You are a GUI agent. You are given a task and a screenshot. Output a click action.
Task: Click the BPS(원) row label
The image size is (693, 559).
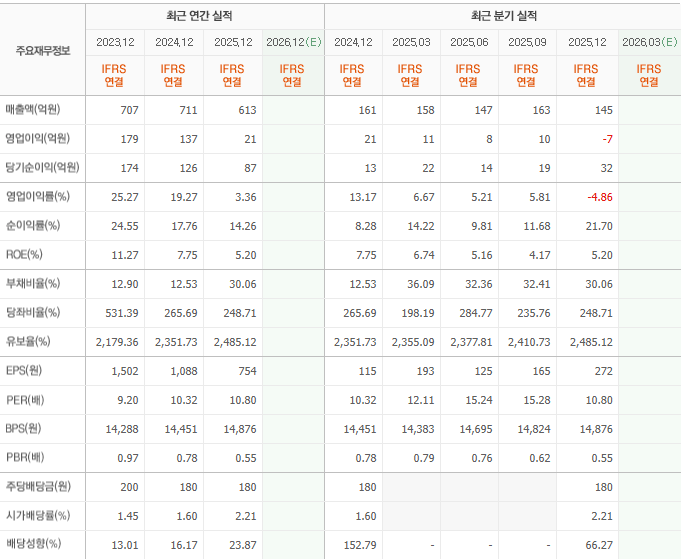pyautogui.click(x=23, y=429)
